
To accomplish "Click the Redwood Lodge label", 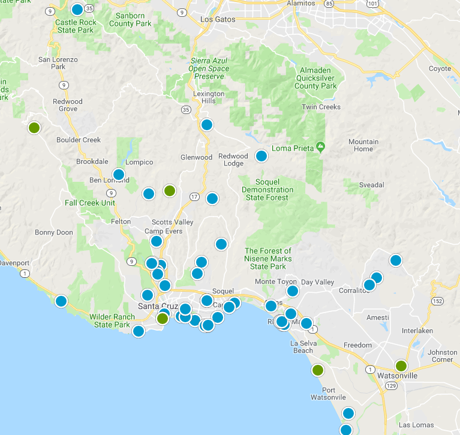I will coord(233,160).
